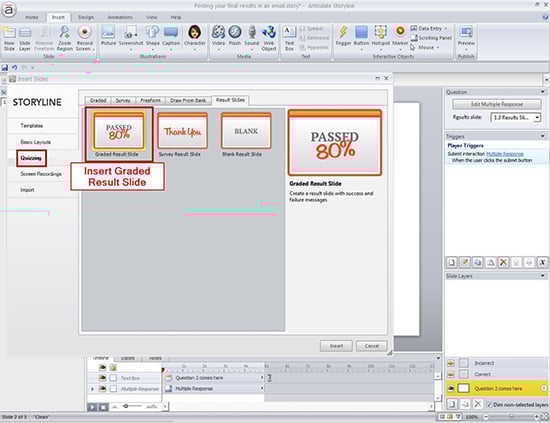Switch to the Survey tab
This screenshot has width=550, height=423.
pyautogui.click(x=123, y=100)
